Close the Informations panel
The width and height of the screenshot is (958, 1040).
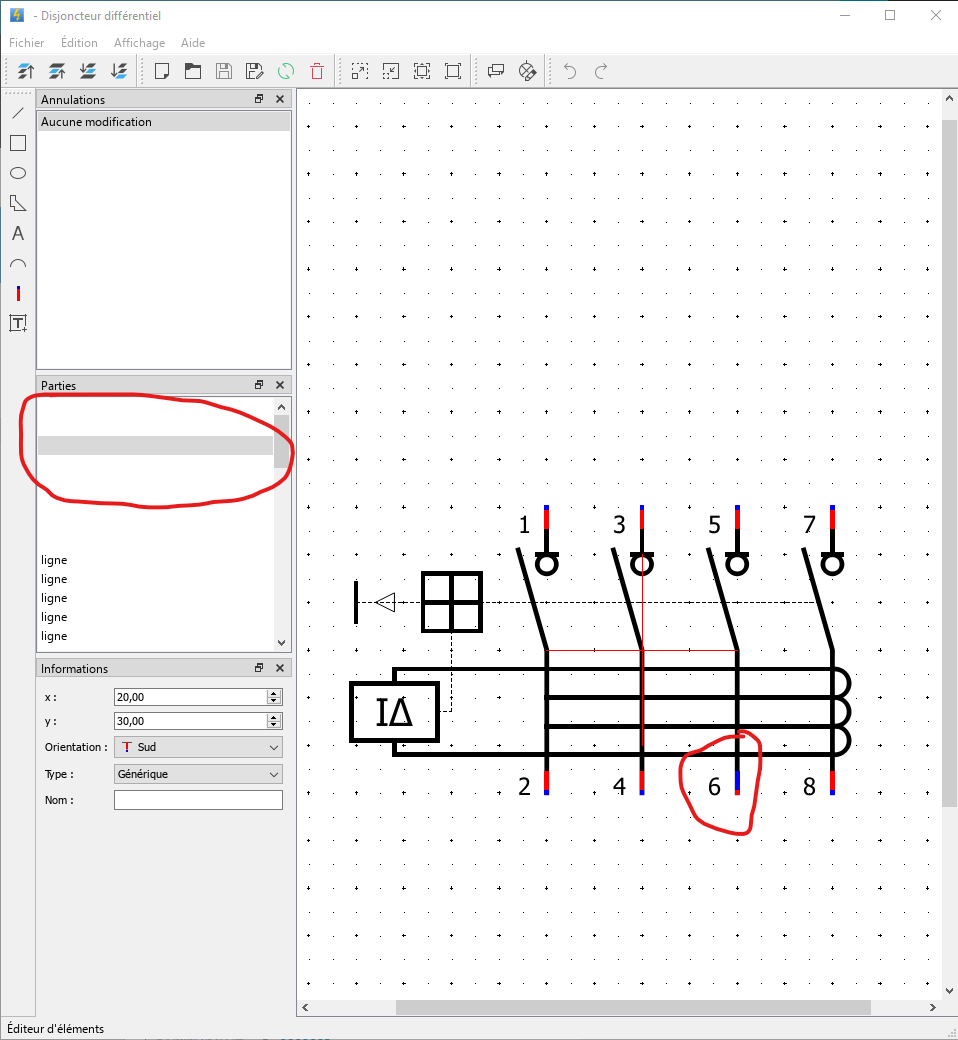pyautogui.click(x=280, y=668)
